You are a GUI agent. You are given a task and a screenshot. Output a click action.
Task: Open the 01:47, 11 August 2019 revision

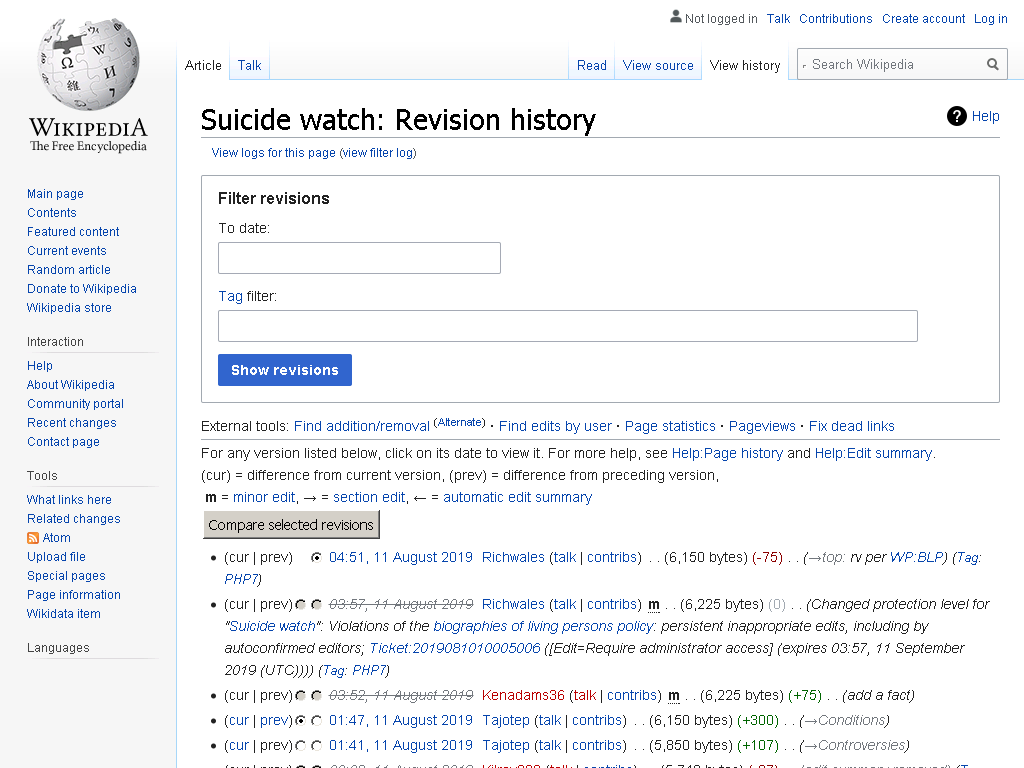400,720
